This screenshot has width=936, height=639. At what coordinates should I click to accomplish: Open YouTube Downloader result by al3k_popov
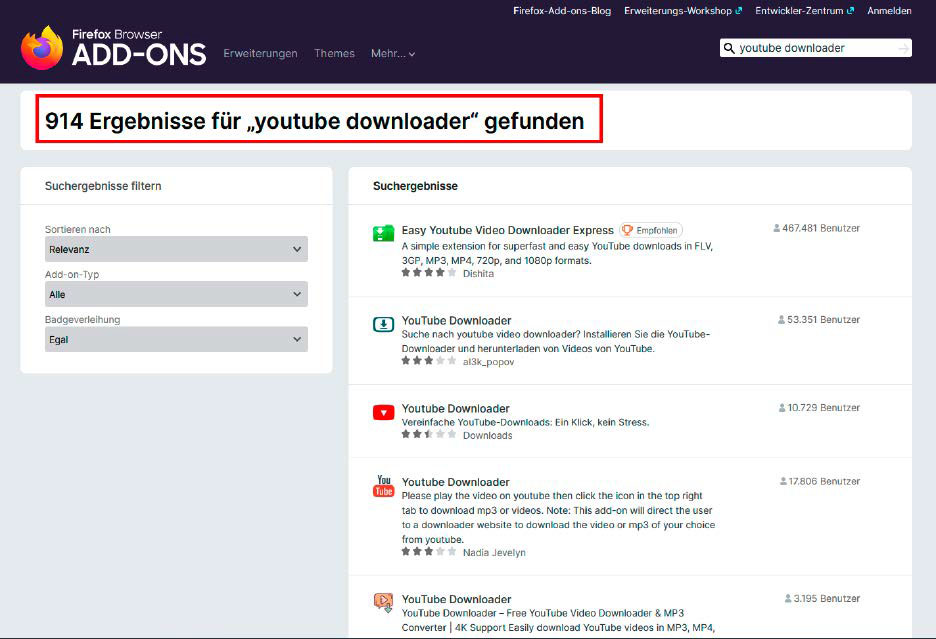(456, 321)
